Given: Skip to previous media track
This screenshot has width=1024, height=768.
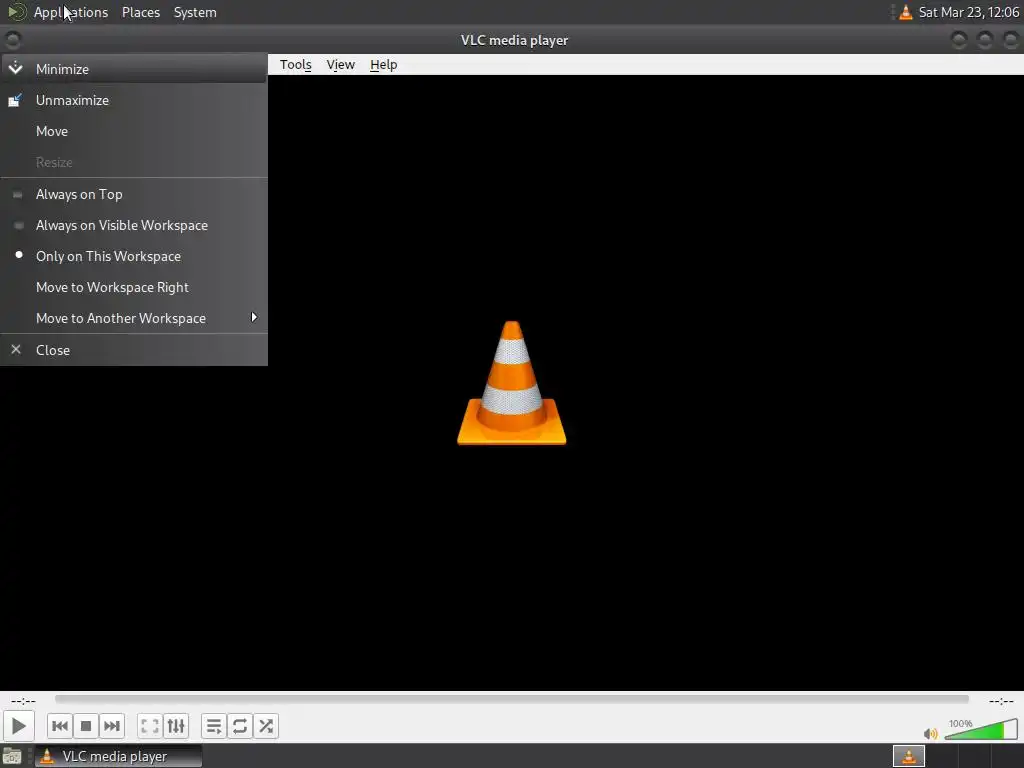Looking at the screenshot, I should point(59,726).
